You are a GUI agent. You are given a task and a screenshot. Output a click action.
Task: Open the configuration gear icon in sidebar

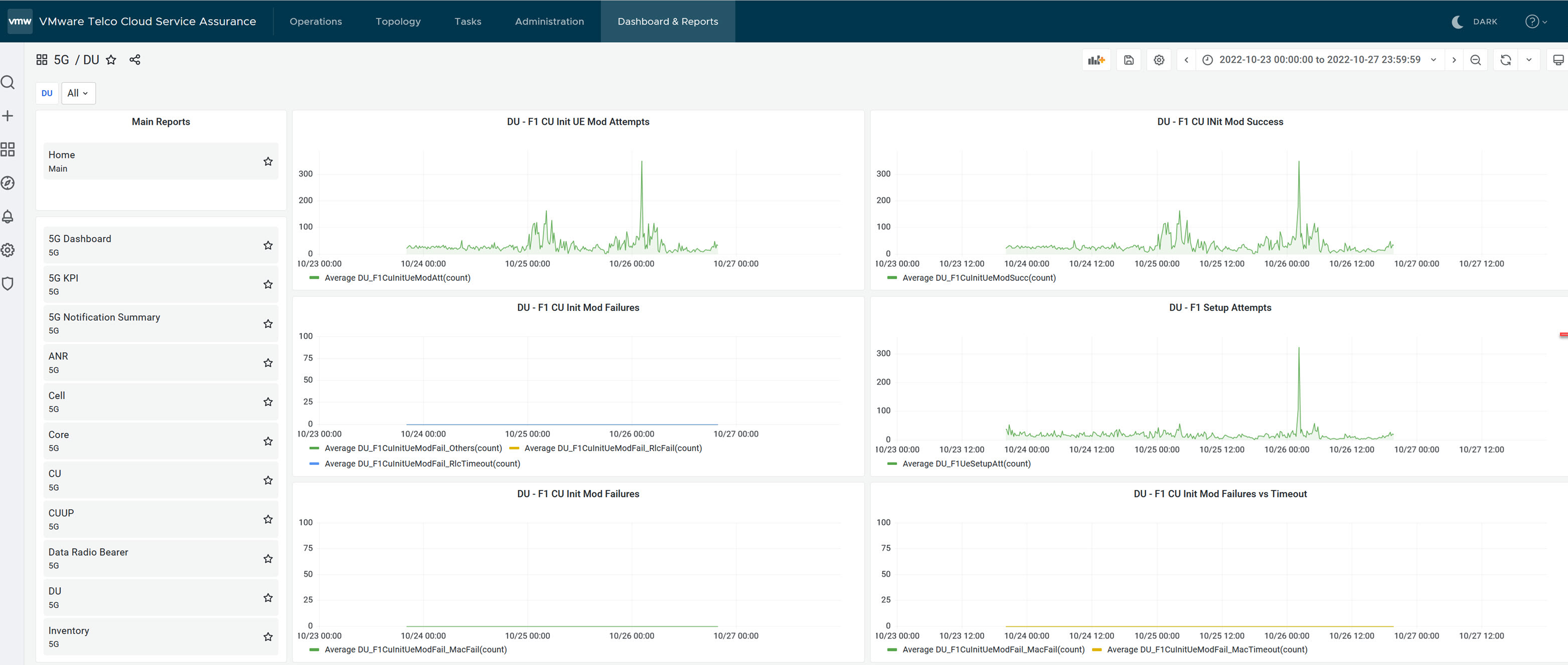click(8, 250)
